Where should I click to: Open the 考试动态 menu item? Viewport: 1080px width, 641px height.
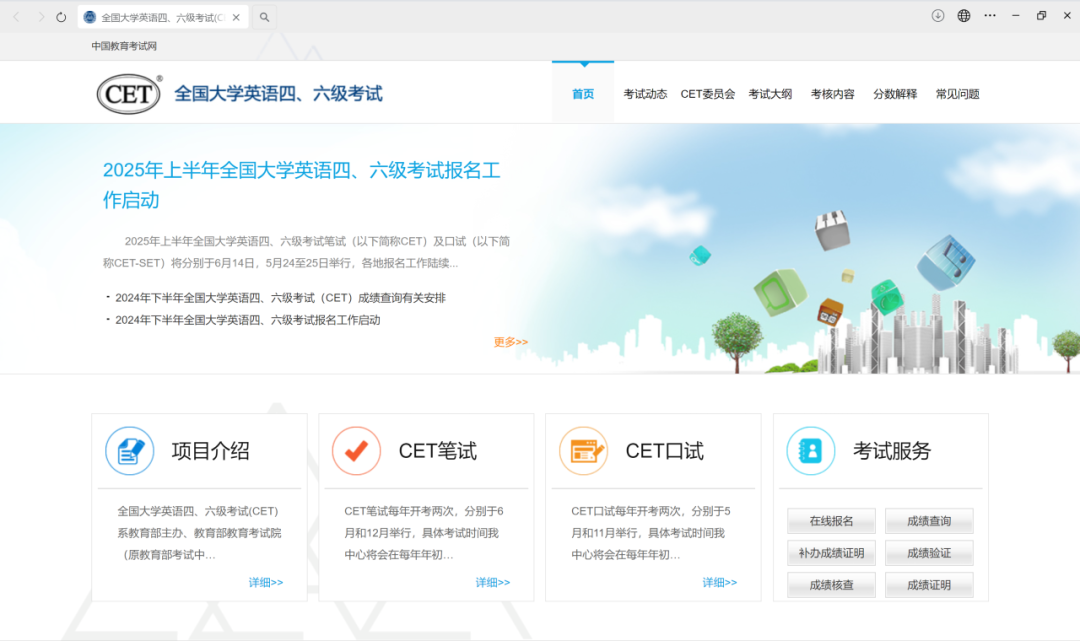(x=645, y=92)
